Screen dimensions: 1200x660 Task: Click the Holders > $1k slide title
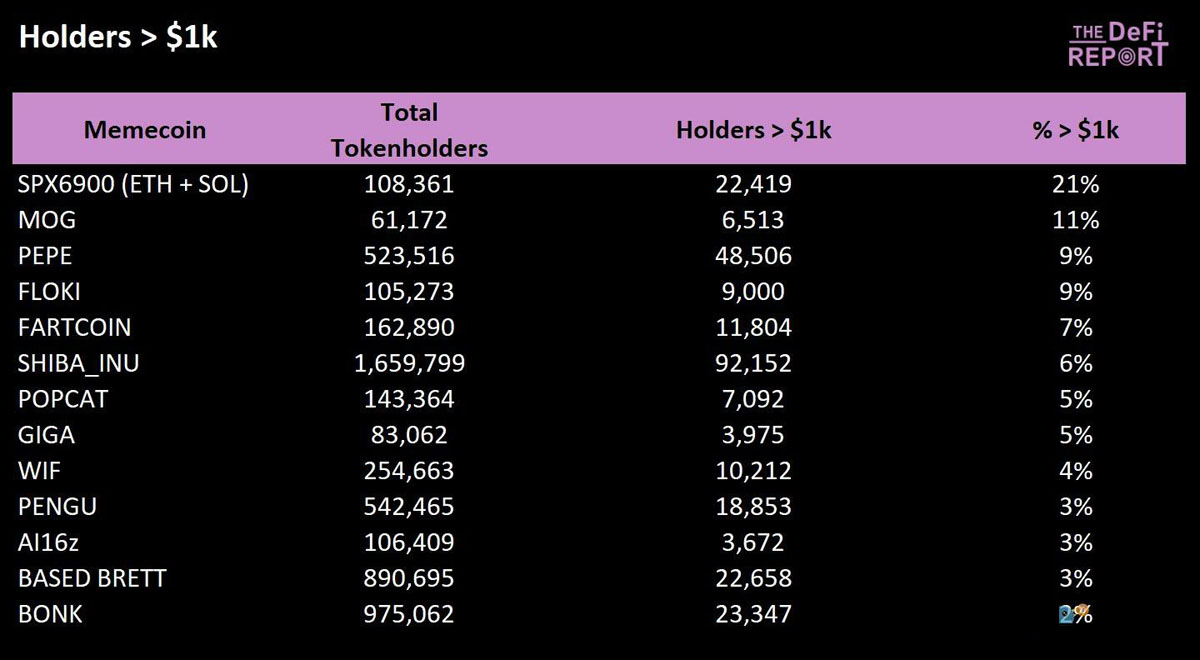118,37
